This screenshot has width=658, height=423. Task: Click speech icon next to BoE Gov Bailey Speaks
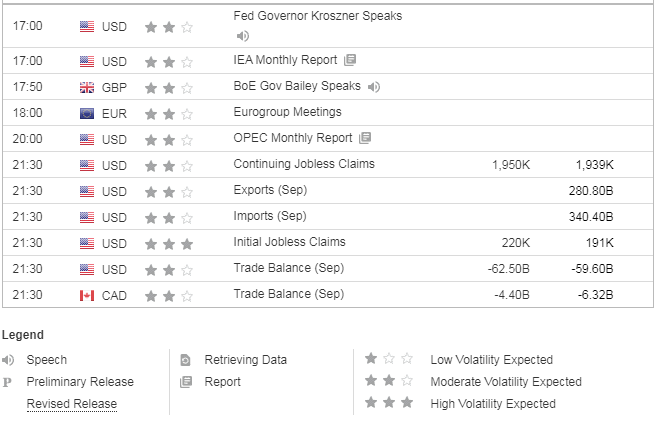point(373,87)
